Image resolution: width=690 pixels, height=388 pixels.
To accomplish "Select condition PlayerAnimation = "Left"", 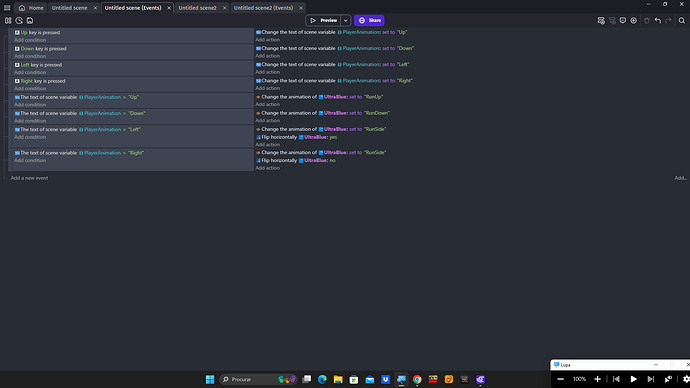I will coord(77,130).
